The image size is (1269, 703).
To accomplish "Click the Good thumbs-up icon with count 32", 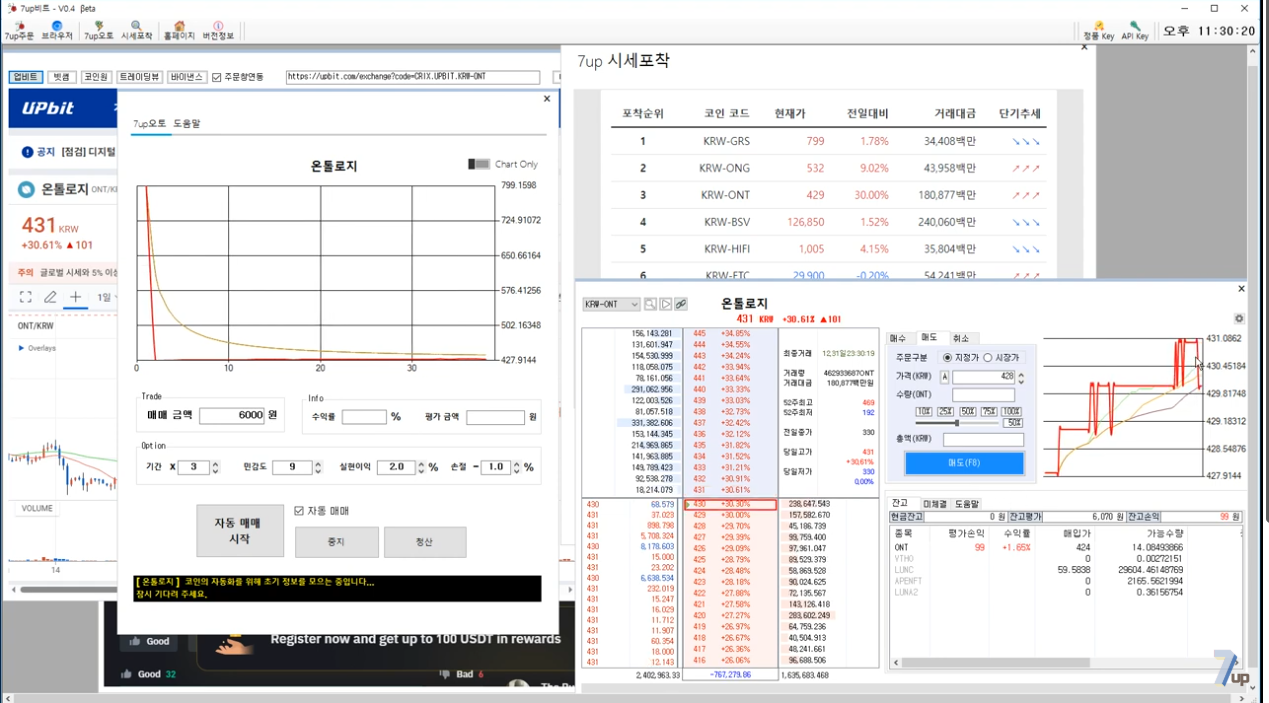I will point(126,674).
